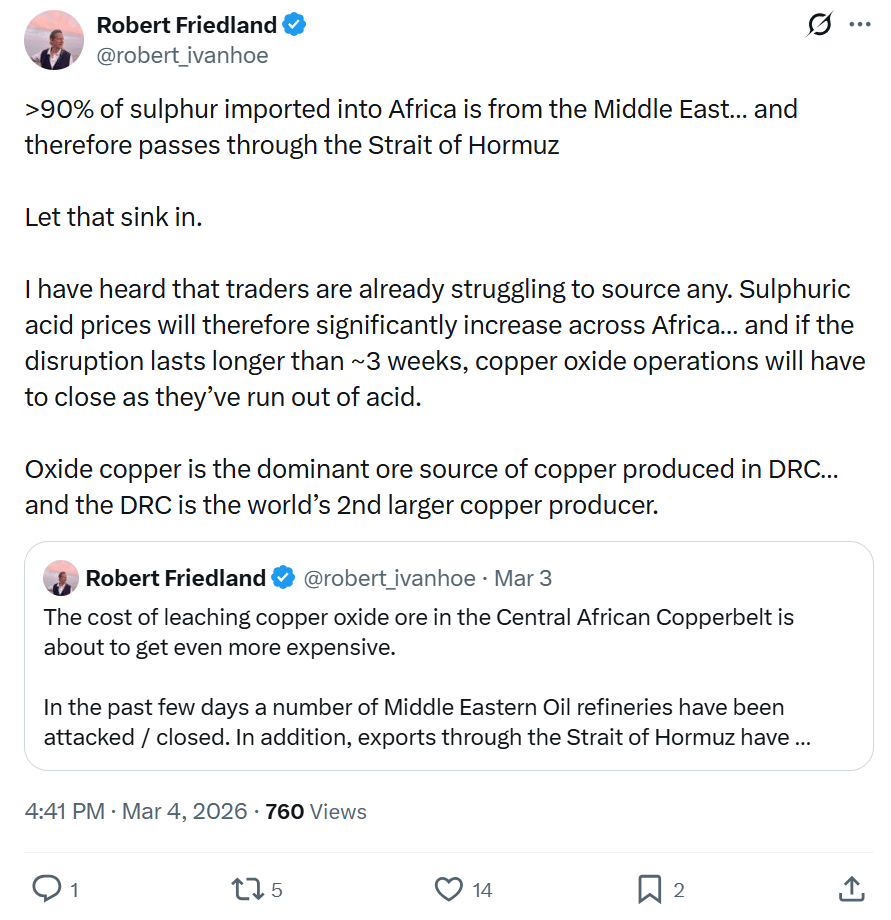
Task: Click the @robert_ivanhoe handle in quoted post
Action: click(x=389, y=578)
